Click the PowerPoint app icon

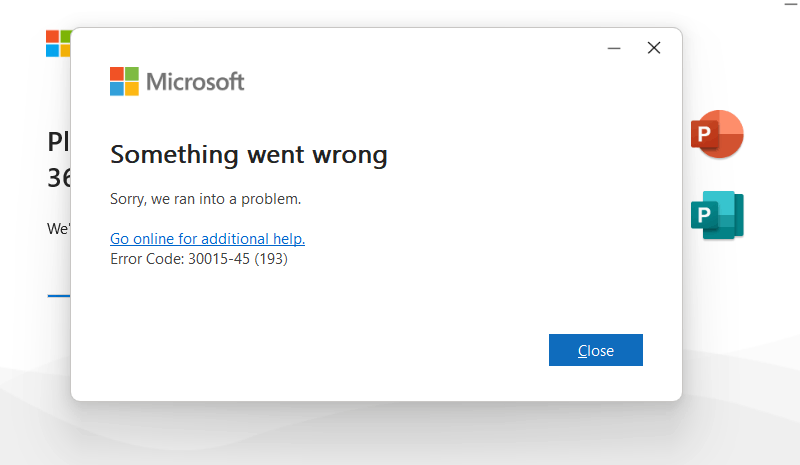tap(717, 134)
